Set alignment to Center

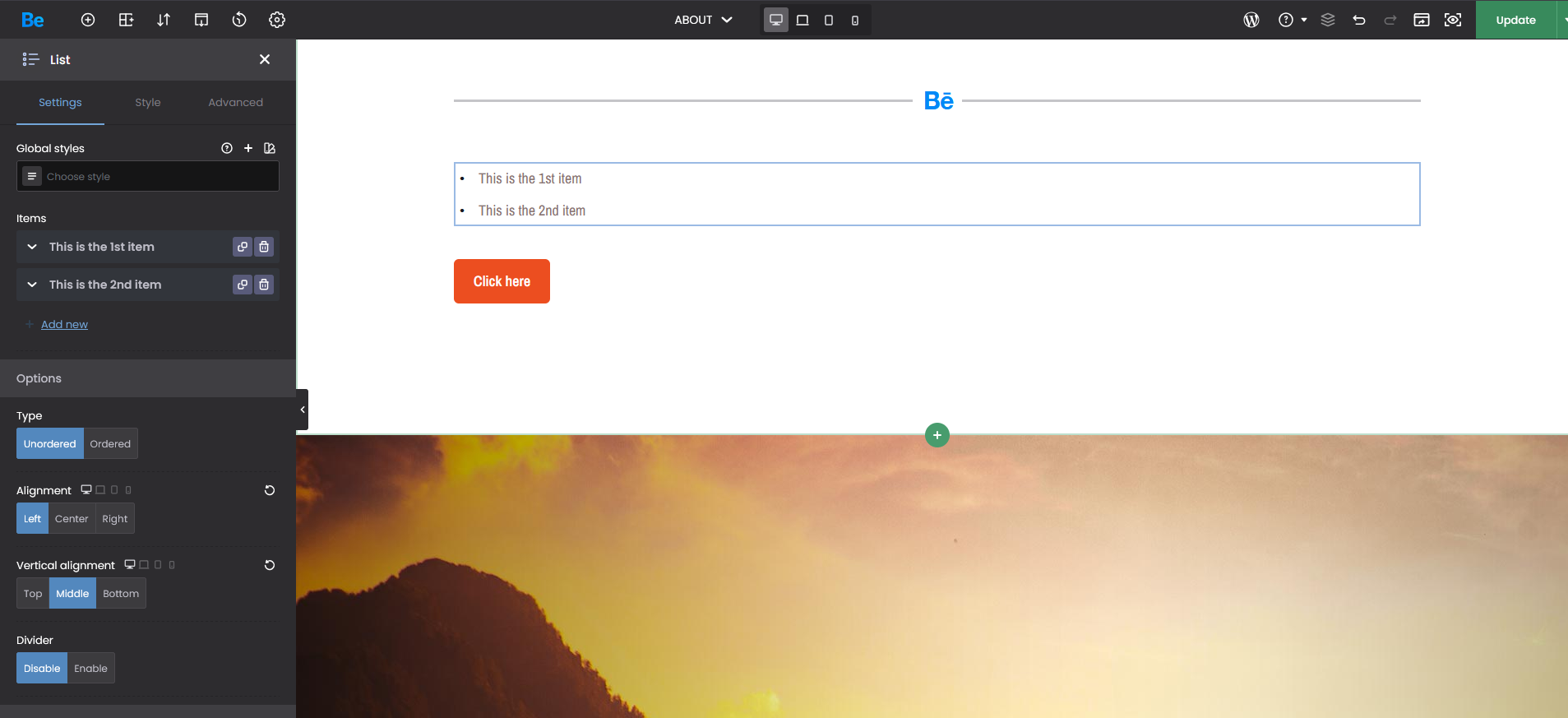click(72, 519)
